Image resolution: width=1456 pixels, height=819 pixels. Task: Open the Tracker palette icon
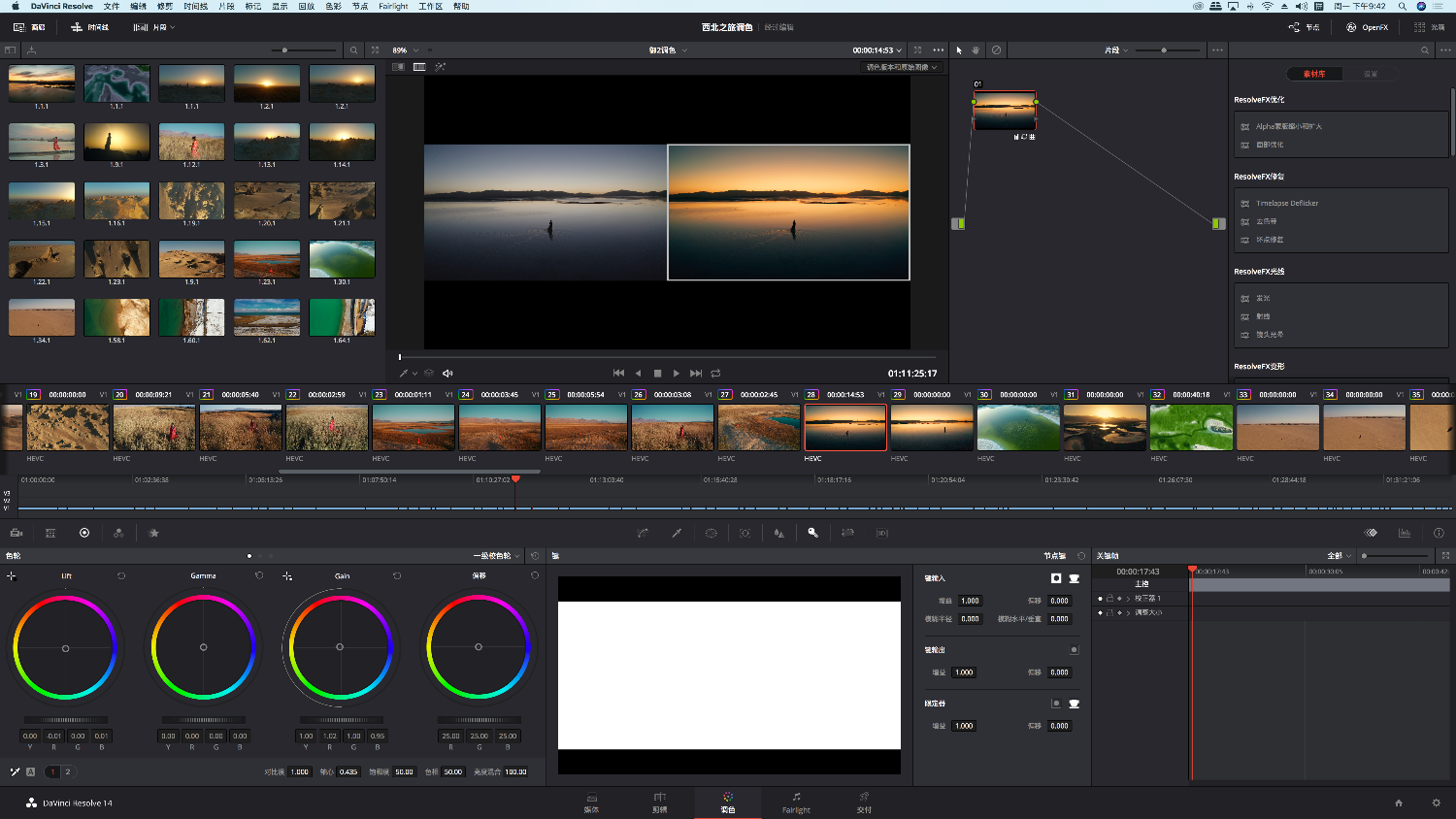(x=745, y=533)
